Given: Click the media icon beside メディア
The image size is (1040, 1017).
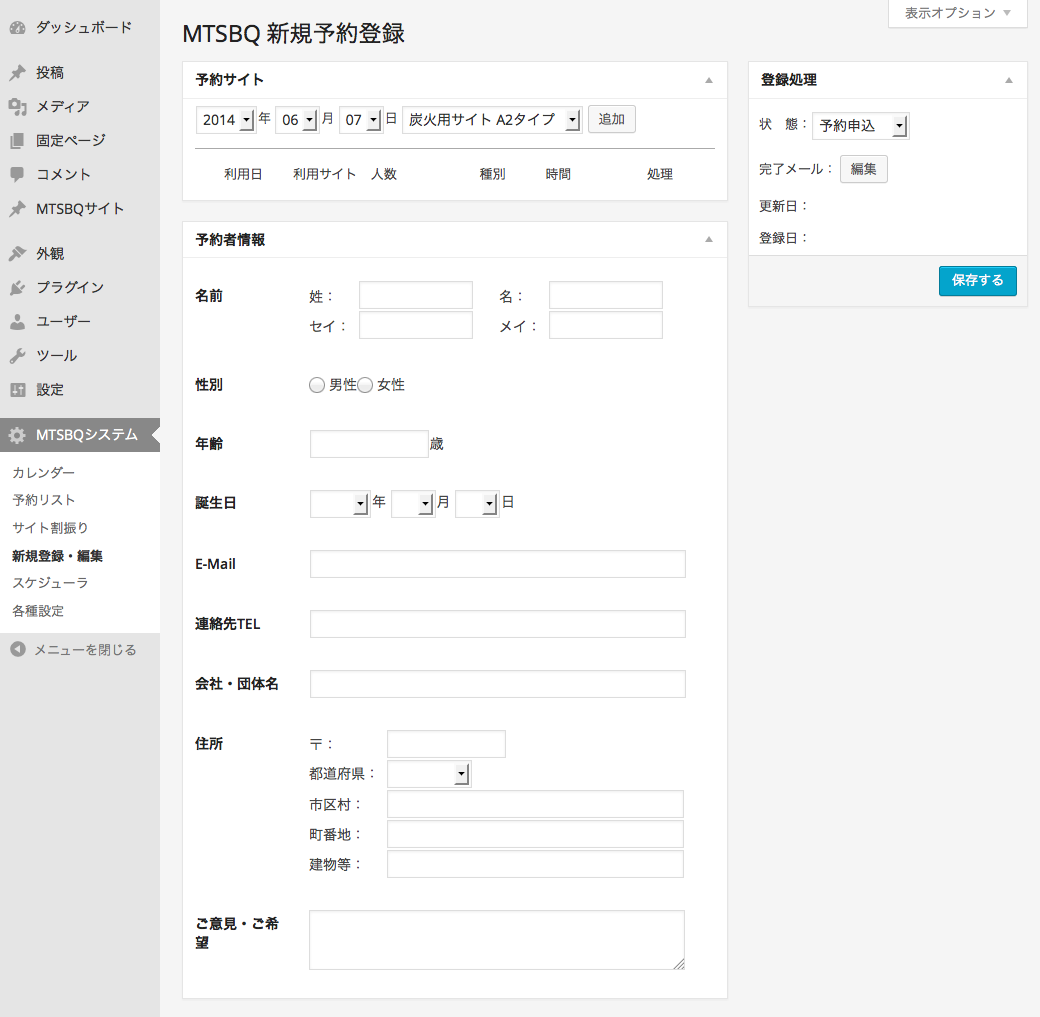Looking at the screenshot, I should point(17,106).
